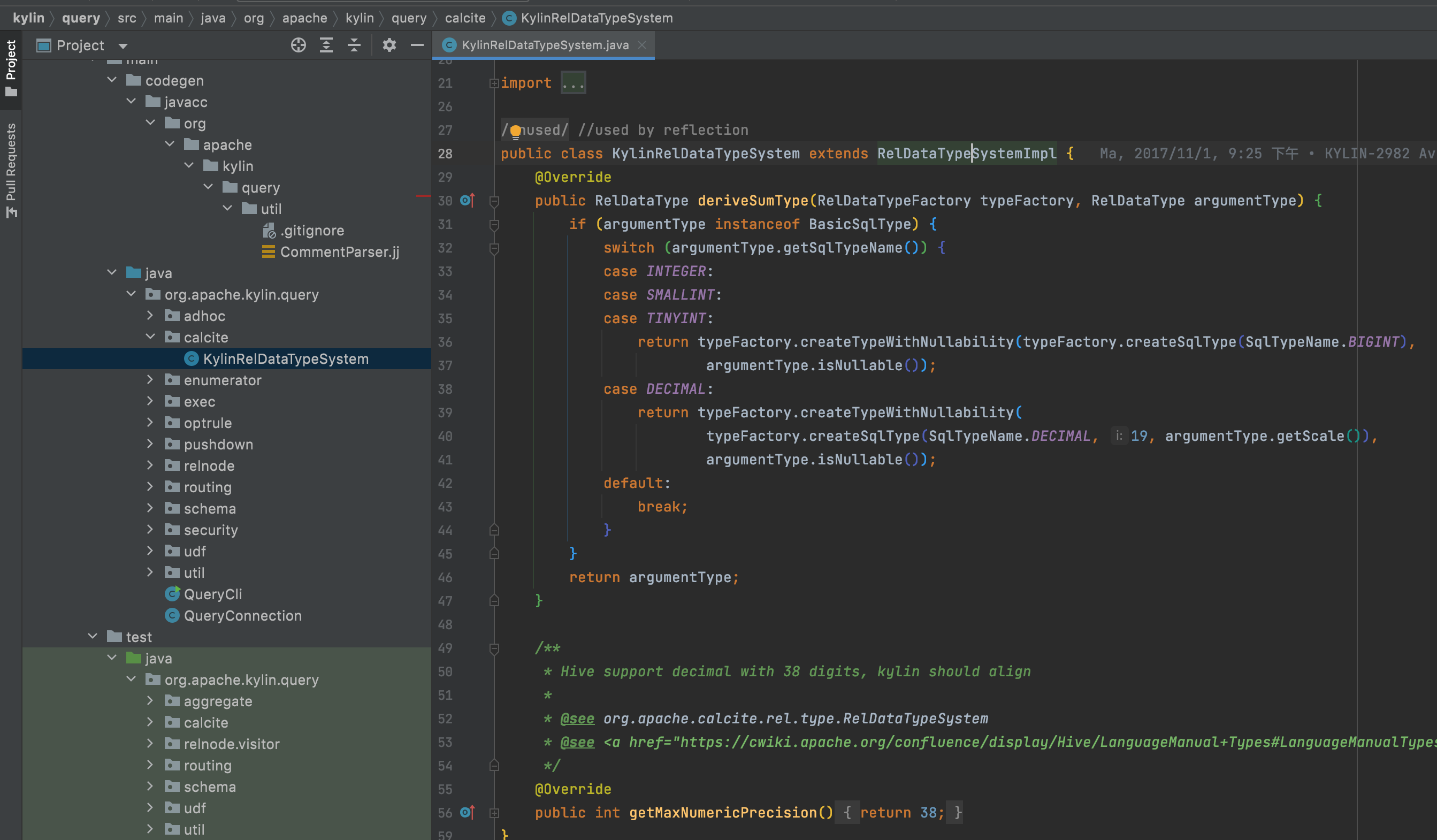This screenshot has width=1437, height=840.
Task: Expand the security package
Action: [150, 530]
